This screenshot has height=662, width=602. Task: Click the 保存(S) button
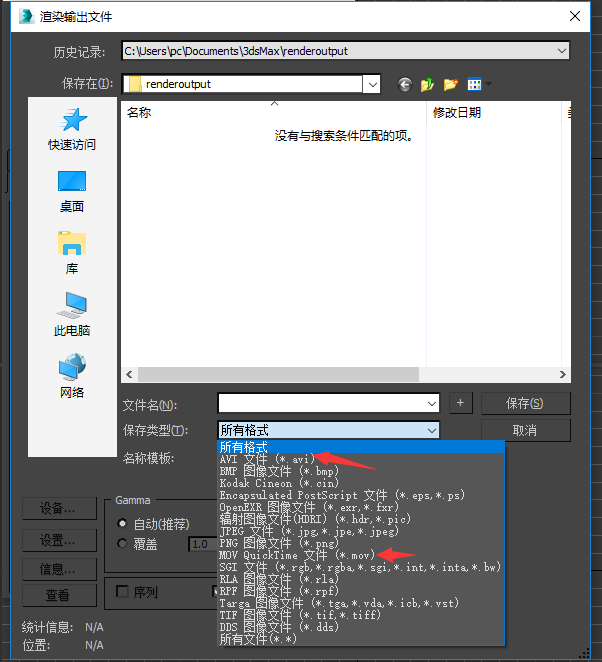click(x=526, y=404)
